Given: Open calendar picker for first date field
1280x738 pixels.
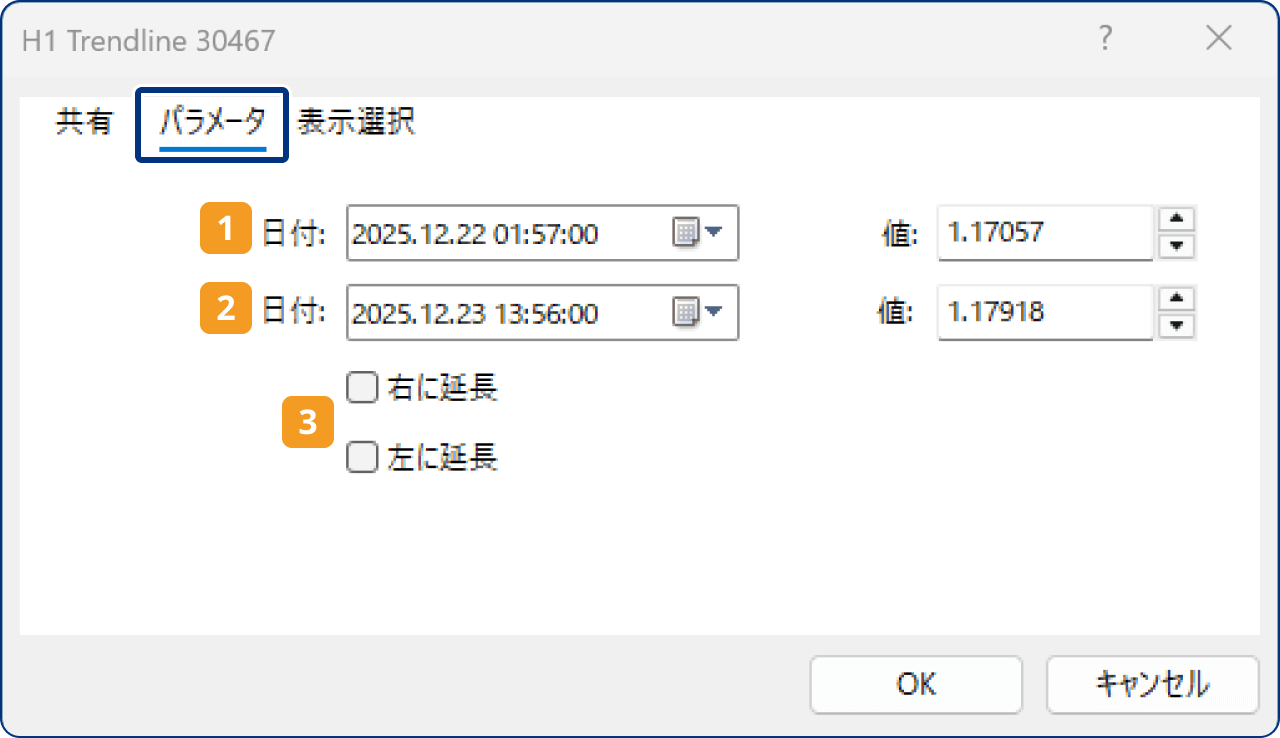Looking at the screenshot, I should pos(697,234).
